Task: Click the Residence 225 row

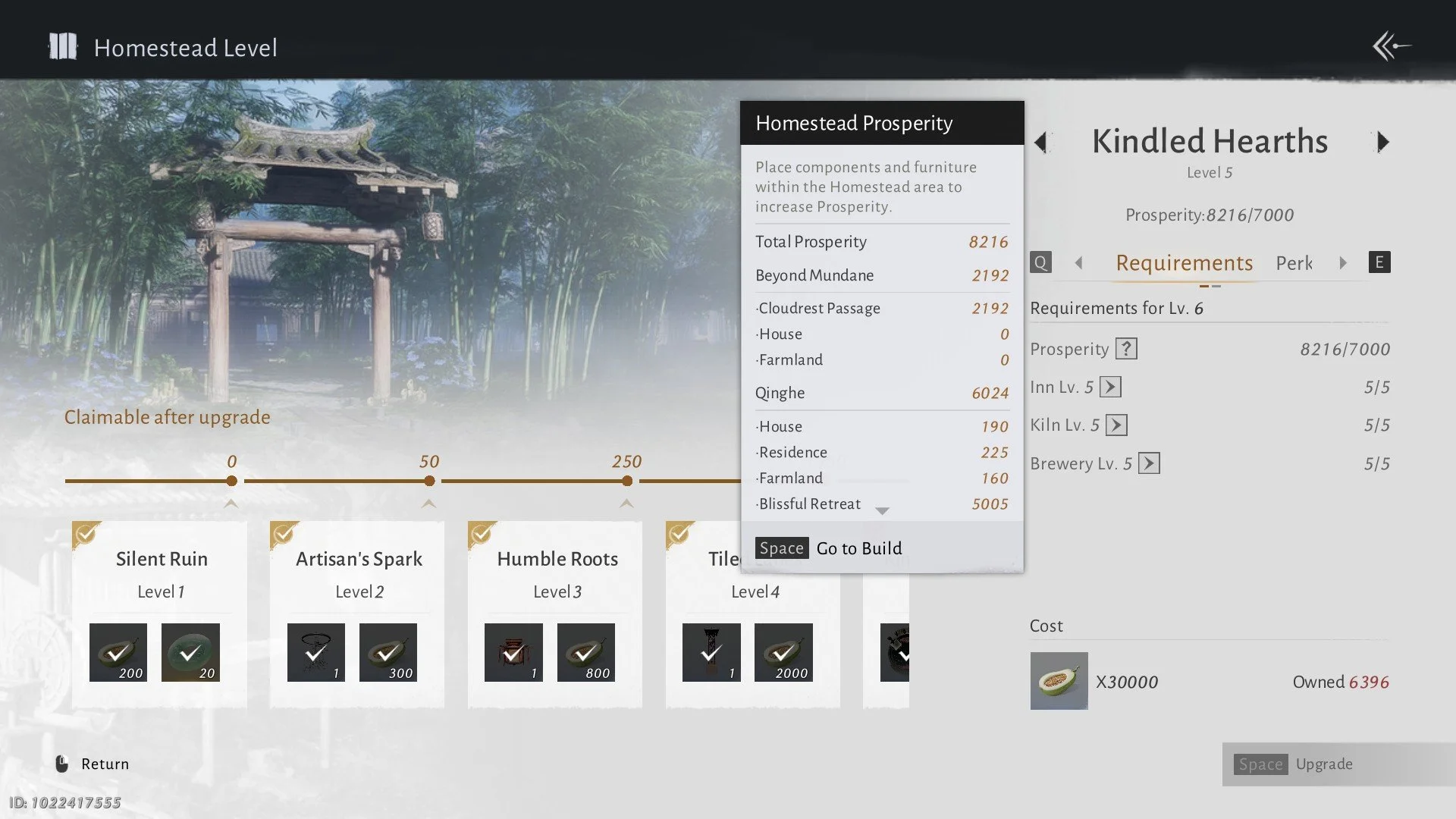Action: tap(882, 452)
